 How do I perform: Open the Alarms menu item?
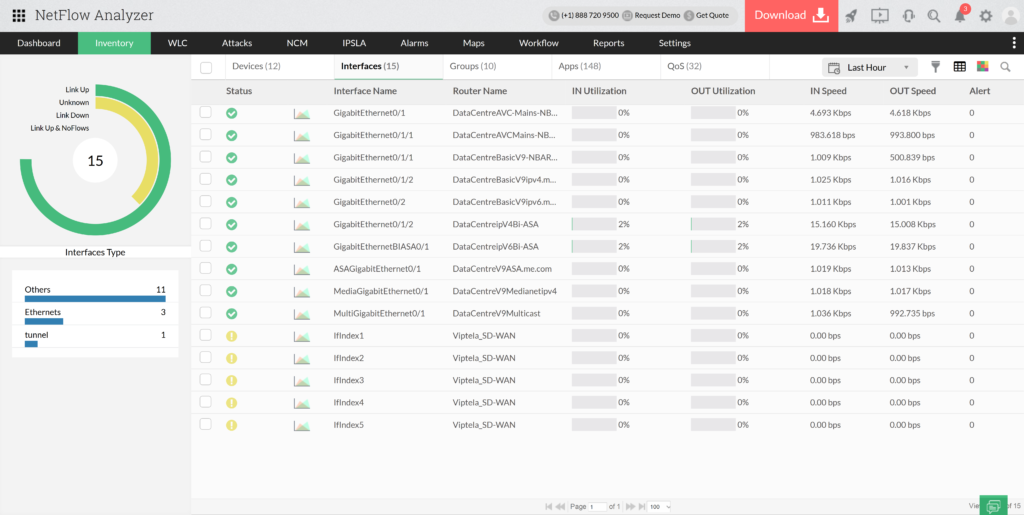point(414,43)
